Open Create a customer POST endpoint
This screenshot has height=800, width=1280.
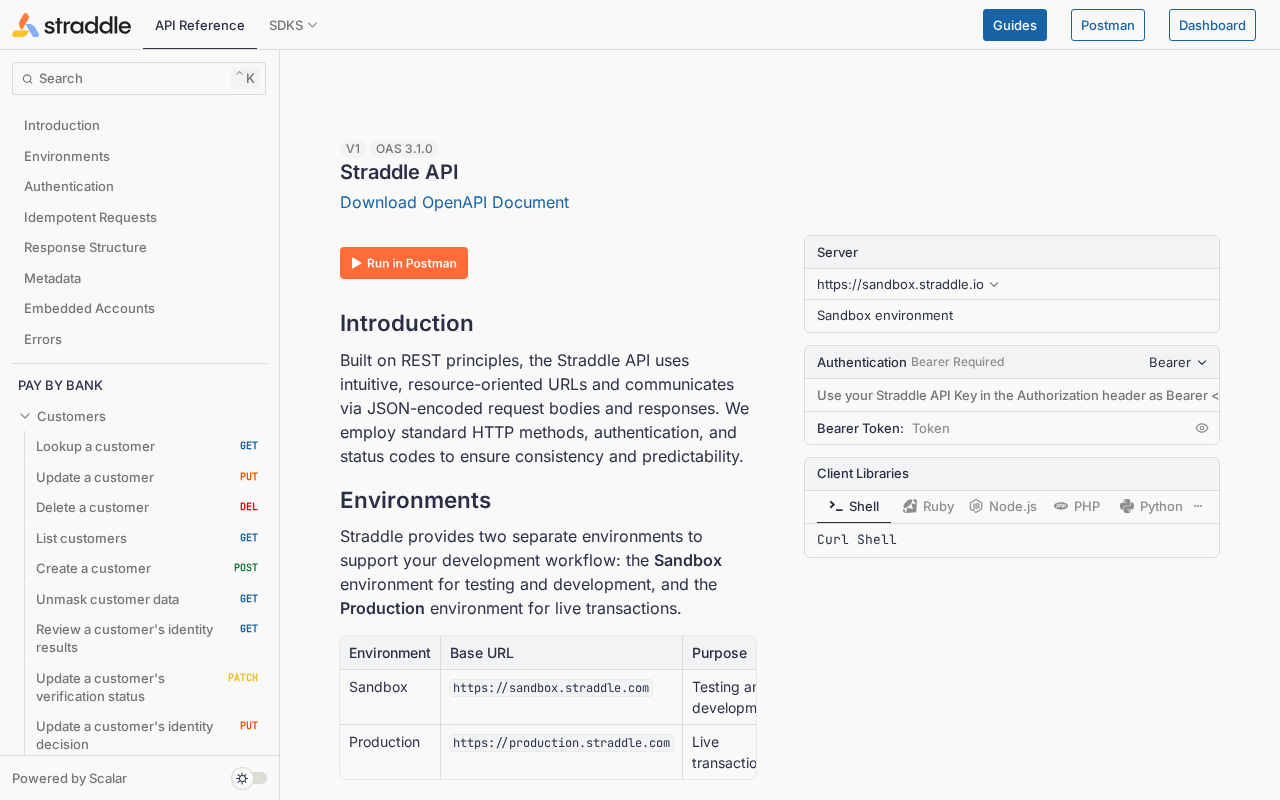pyautogui.click(x=147, y=568)
